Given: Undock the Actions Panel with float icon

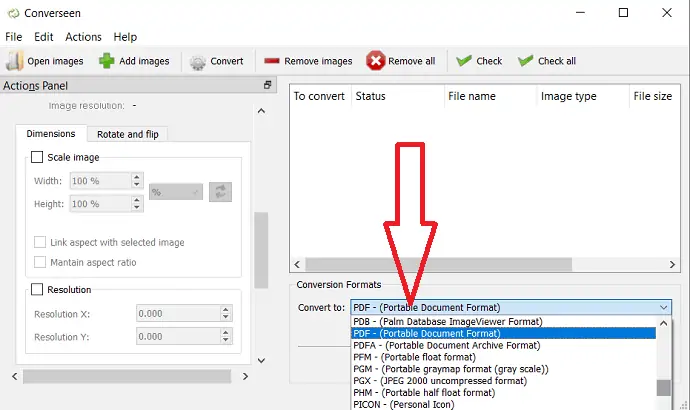Looking at the screenshot, I should (267, 85).
